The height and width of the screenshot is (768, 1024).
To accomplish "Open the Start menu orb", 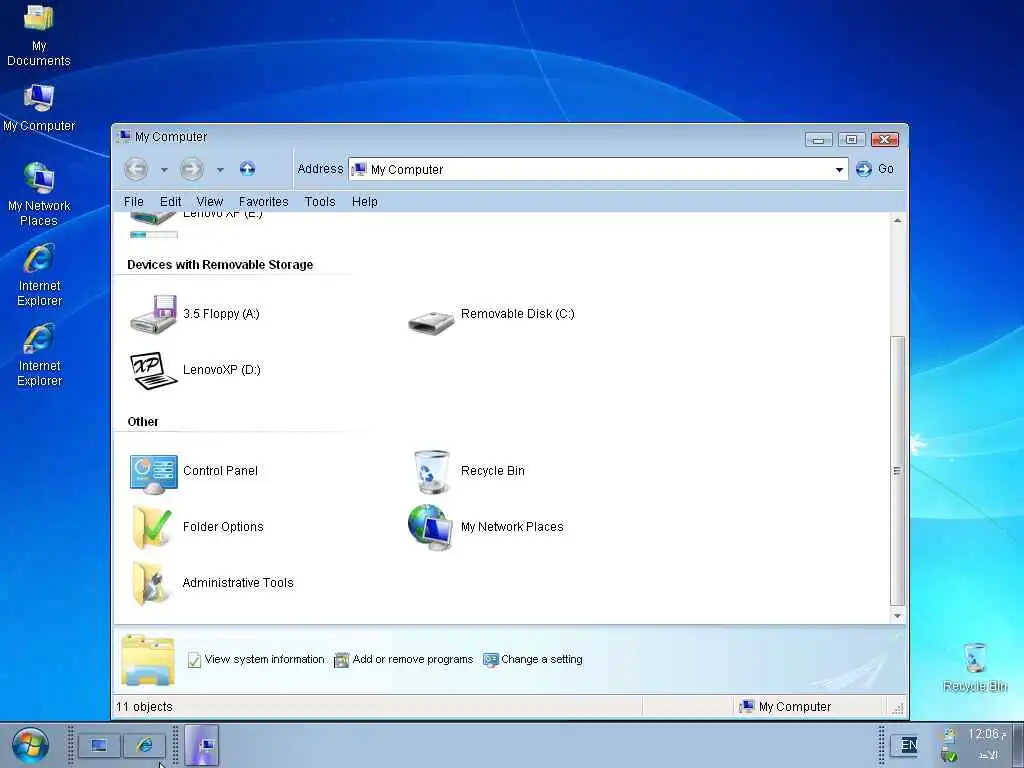I will 30,745.
